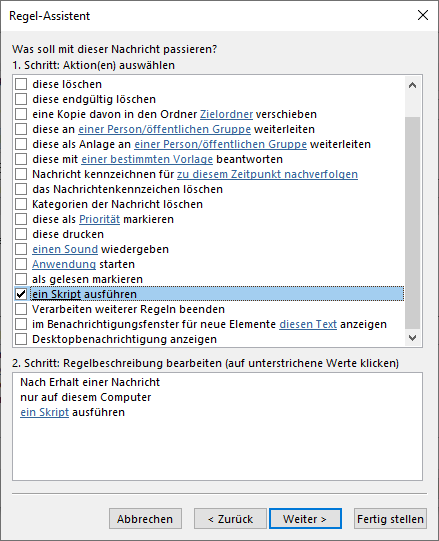Click 'diesen Text' link

coord(308,324)
